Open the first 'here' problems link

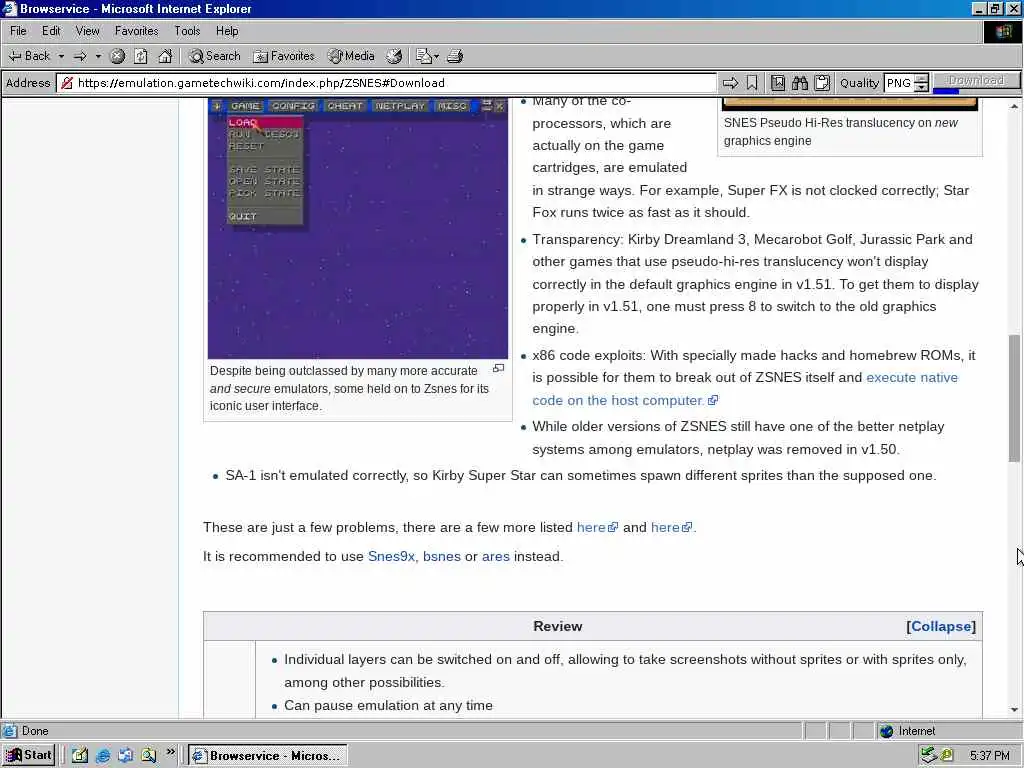pos(597,527)
